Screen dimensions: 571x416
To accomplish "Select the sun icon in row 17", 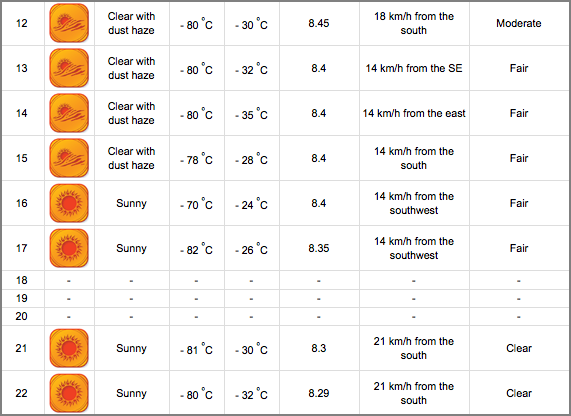I will coord(69,248).
